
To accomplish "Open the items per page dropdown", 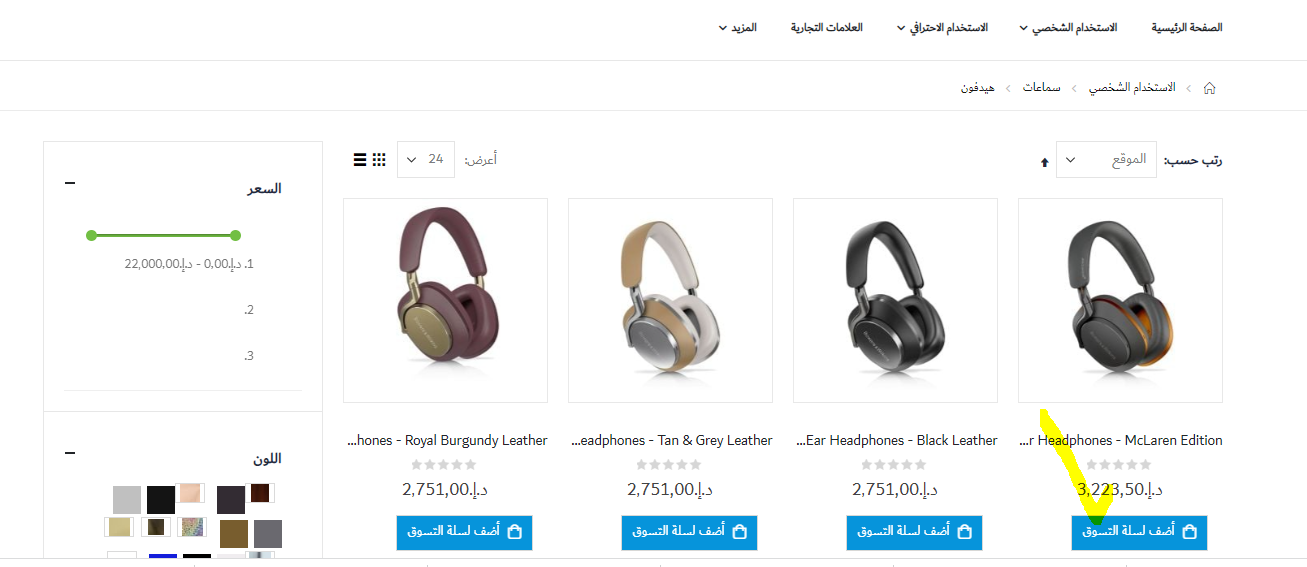I will point(426,159).
